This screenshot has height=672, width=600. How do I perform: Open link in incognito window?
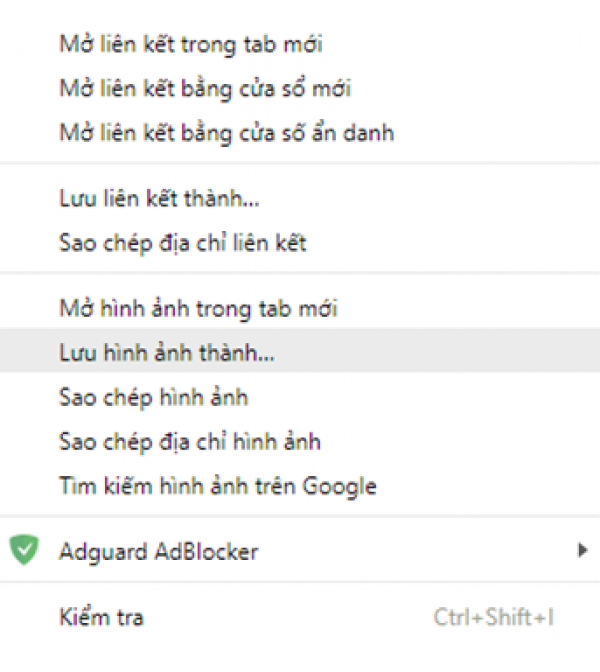(x=226, y=132)
